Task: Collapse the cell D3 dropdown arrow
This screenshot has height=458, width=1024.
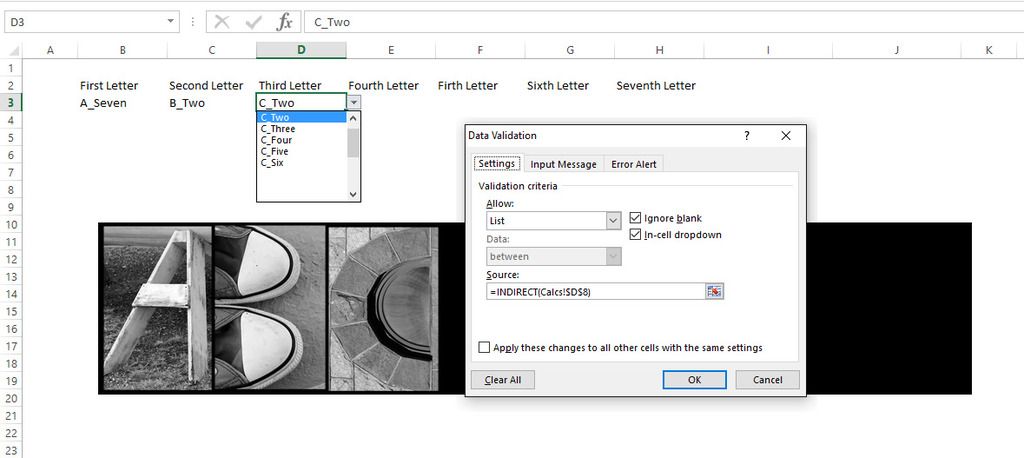Action: coord(354,102)
